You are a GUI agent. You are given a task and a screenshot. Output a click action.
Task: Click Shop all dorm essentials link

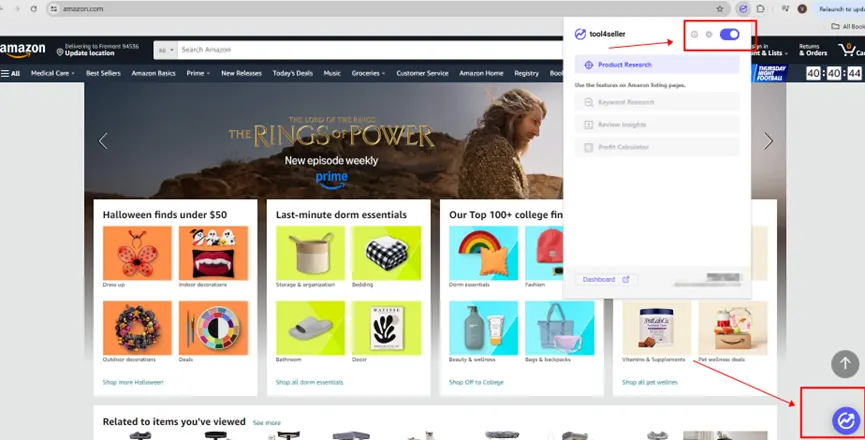click(x=309, y=382)
